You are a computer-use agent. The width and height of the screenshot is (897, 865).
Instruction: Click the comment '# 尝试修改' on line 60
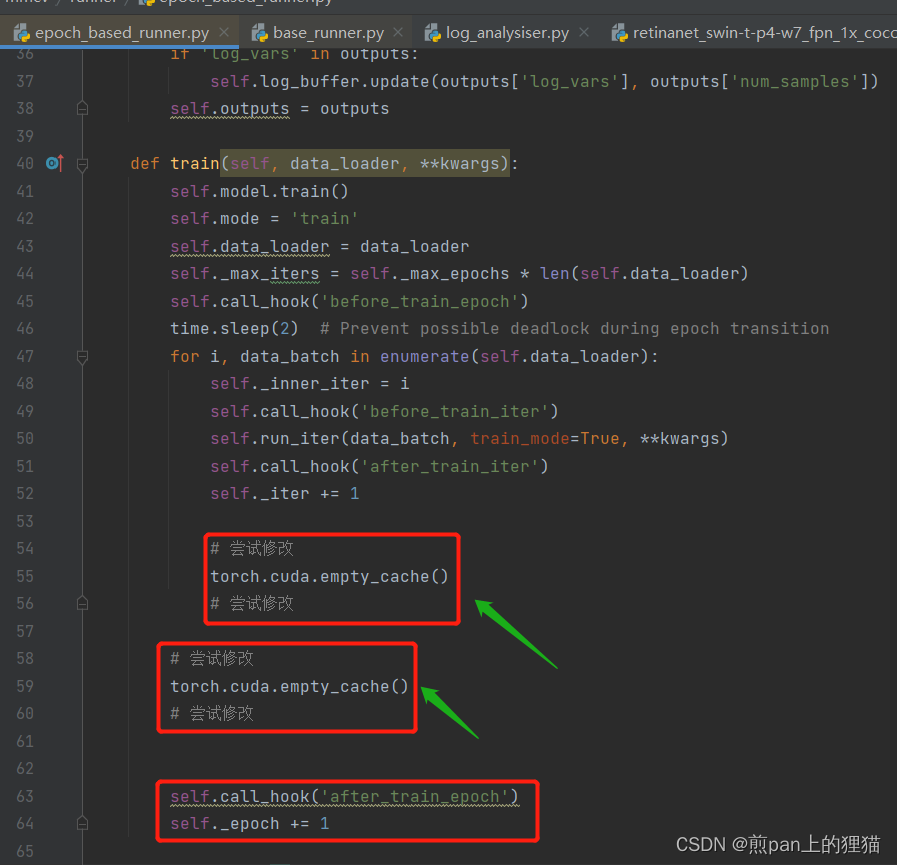[x=212, y=713]
